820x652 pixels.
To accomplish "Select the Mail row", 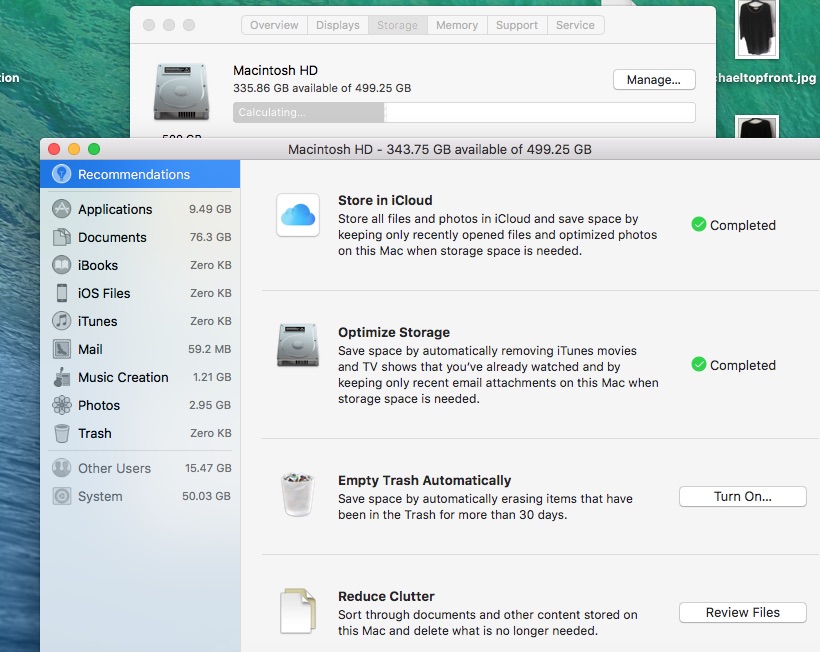I will [140, 349].
